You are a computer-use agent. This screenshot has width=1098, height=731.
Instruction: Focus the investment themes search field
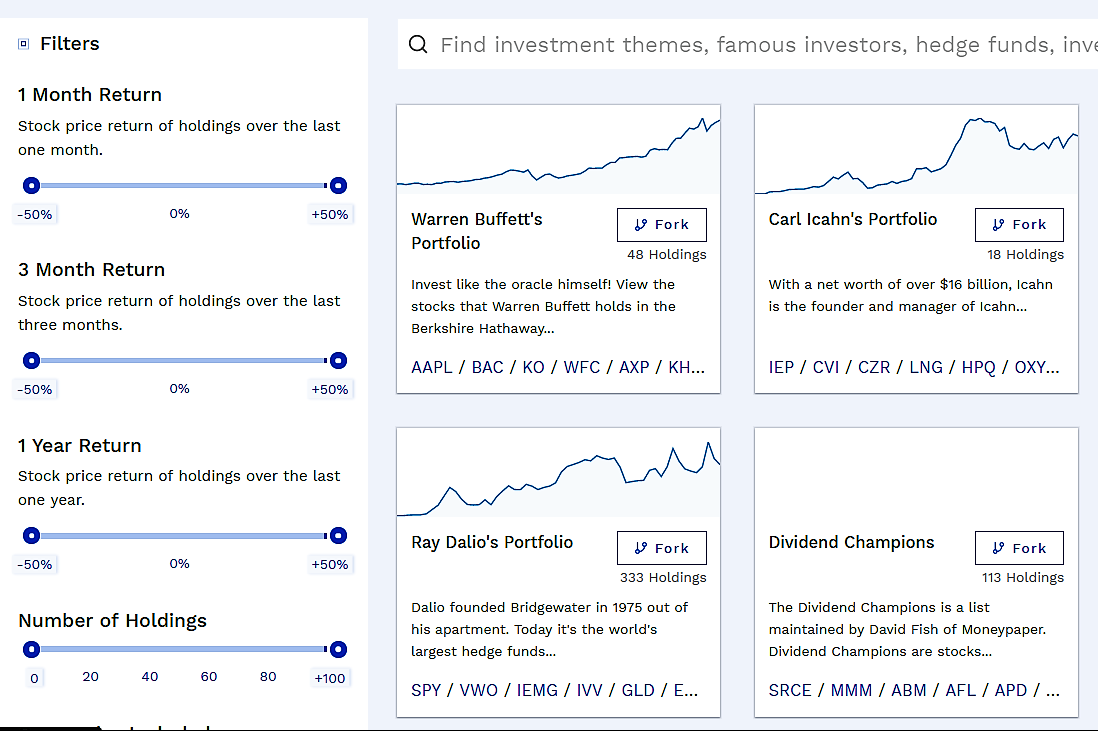(x=747, y=45)
